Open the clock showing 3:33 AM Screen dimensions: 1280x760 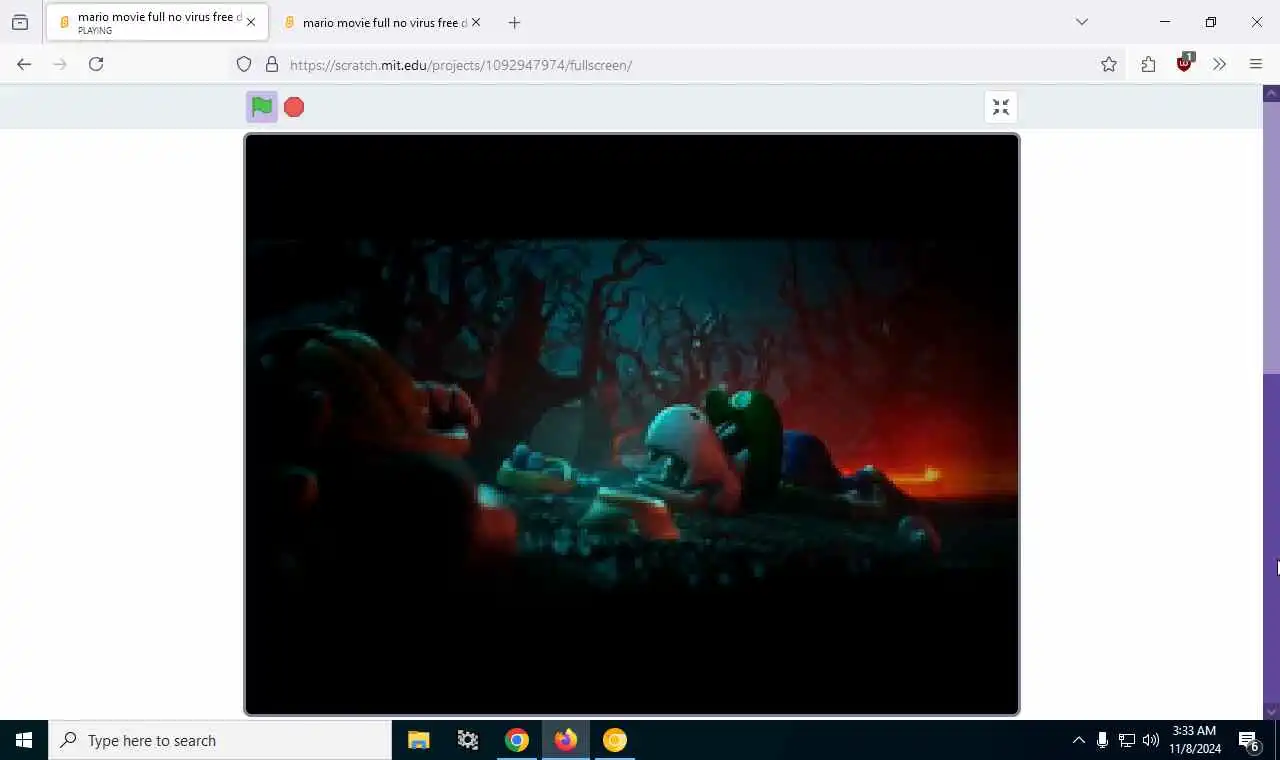[1195, 740]
